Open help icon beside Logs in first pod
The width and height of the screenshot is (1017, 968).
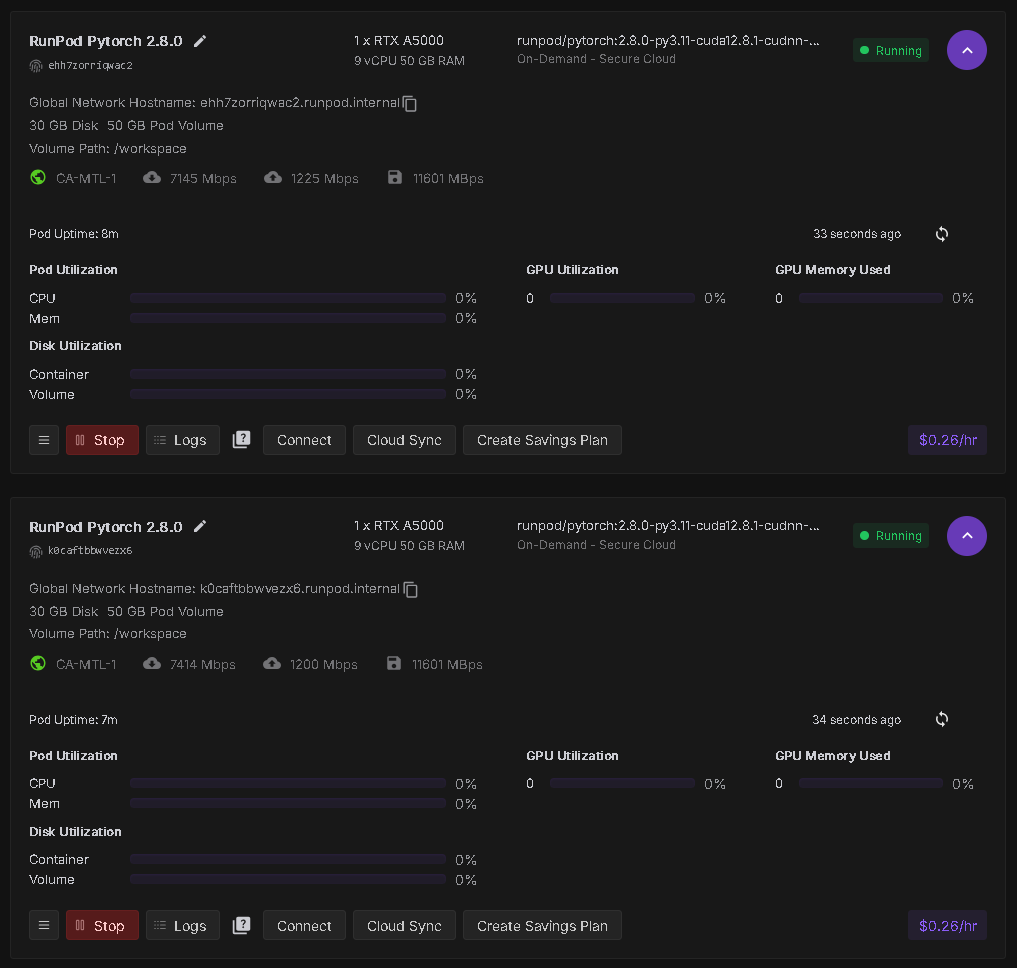point(241,440)
